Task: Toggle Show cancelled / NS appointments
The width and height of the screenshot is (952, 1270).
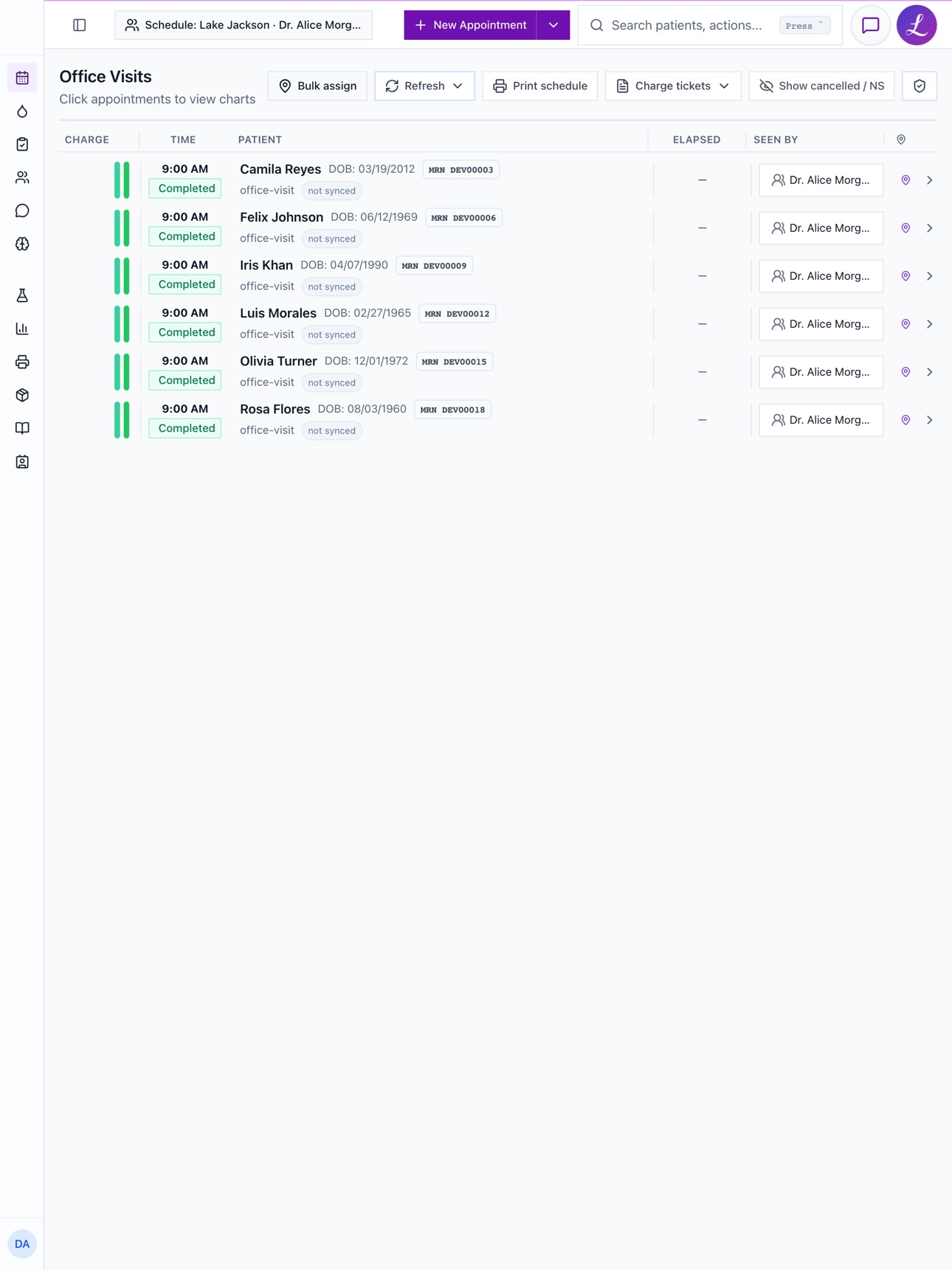Action: click(821, 86)
